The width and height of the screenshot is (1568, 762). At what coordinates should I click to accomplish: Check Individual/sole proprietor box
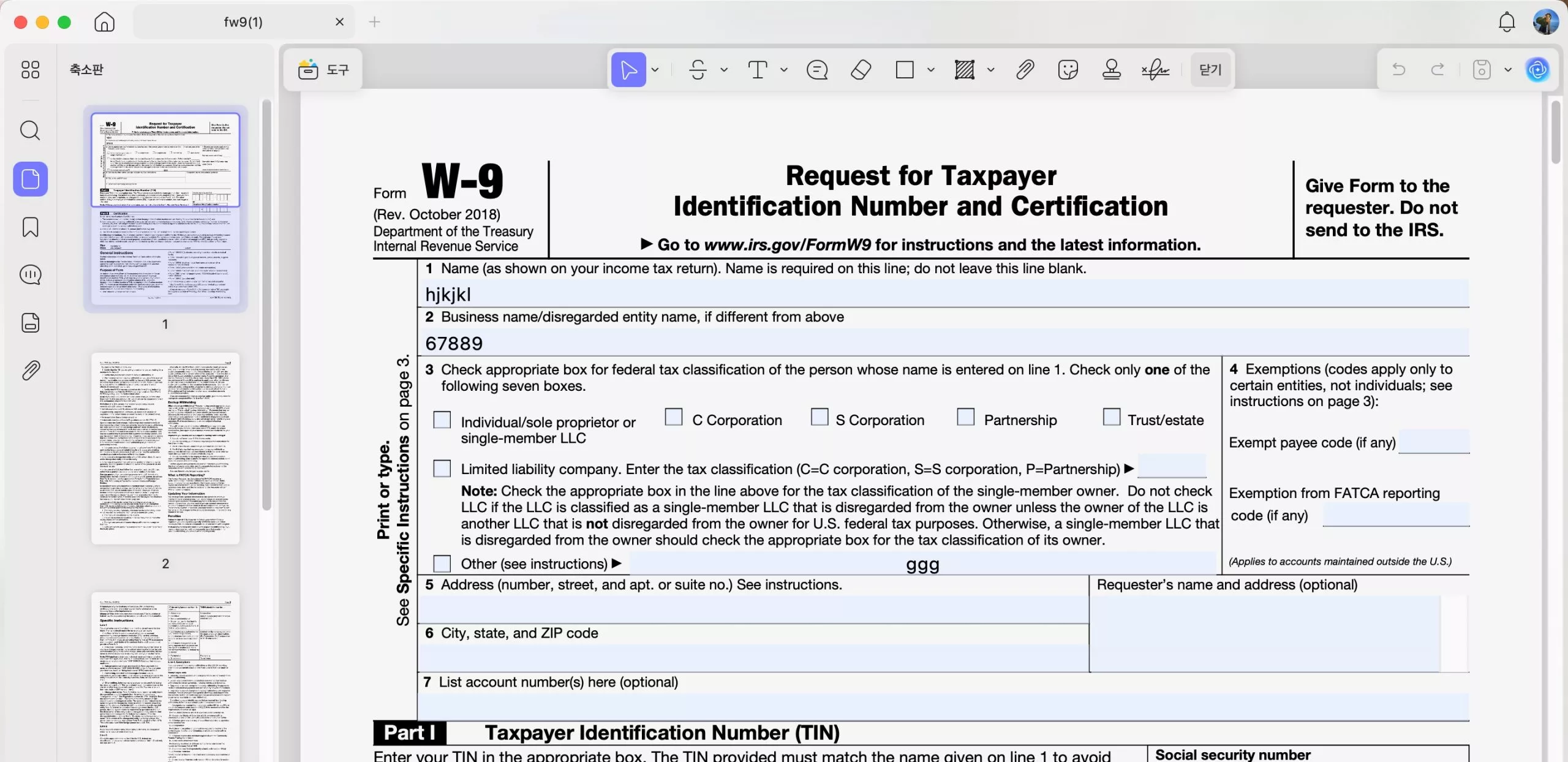point(442,420)
